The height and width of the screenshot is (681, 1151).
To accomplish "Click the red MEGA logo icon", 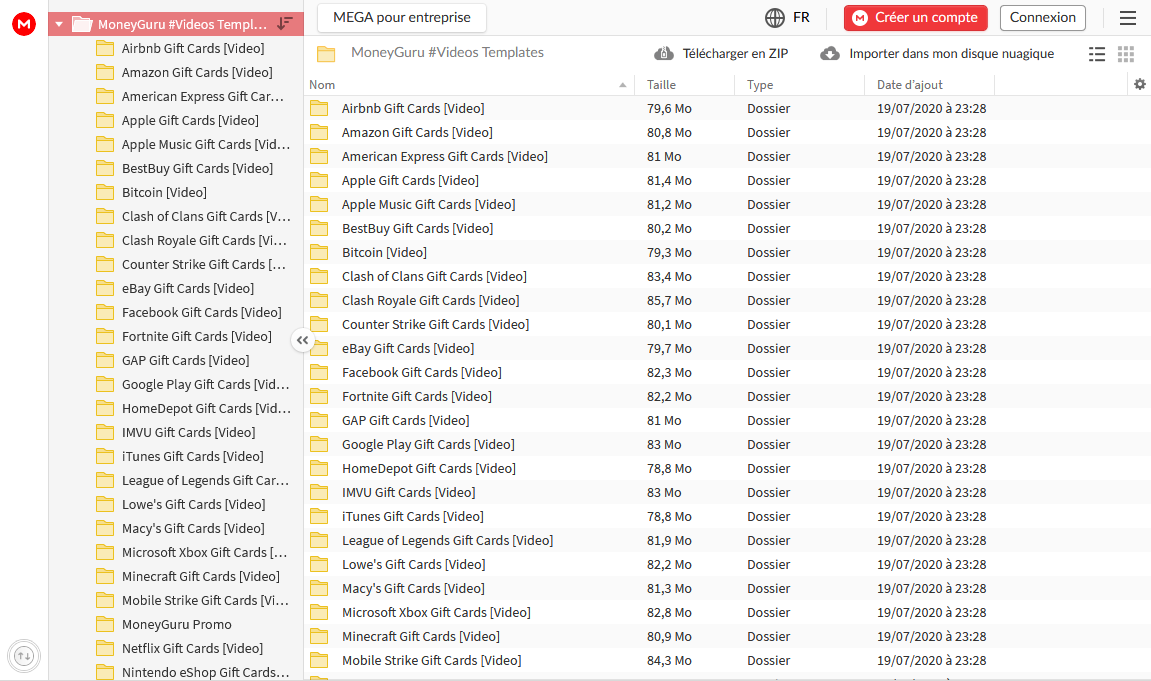I will (24, 23).
